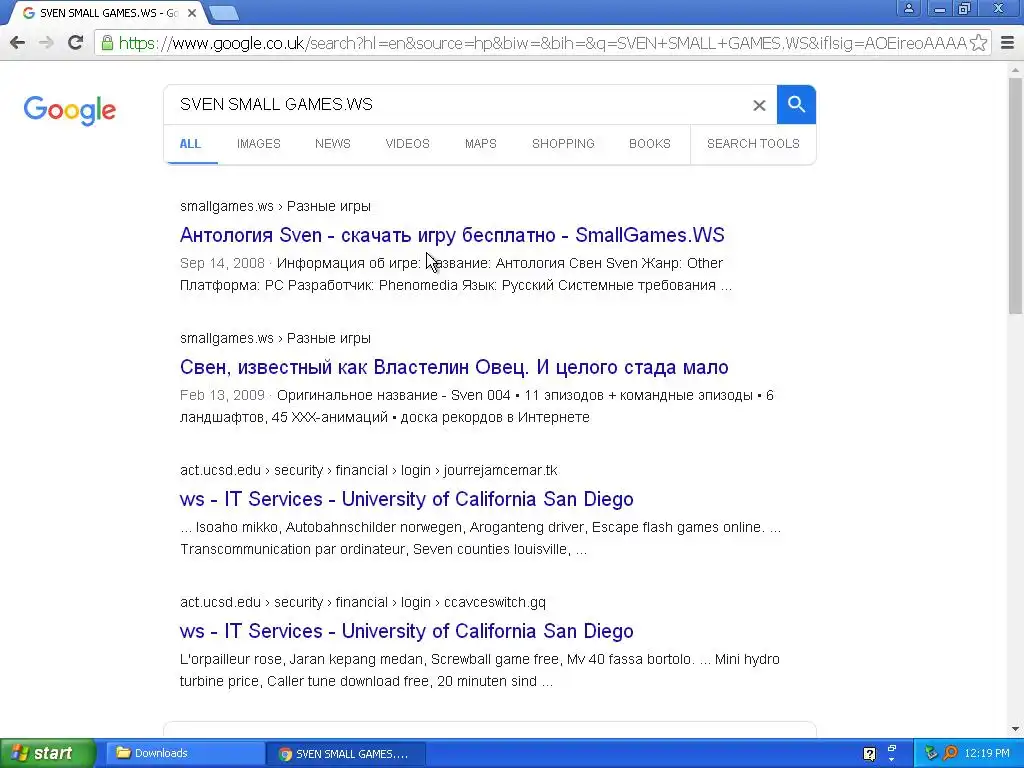The image size is (1024, 768).
Task: Click the vertical scrollbar thumb
Action: click(x=1015, y=196)
